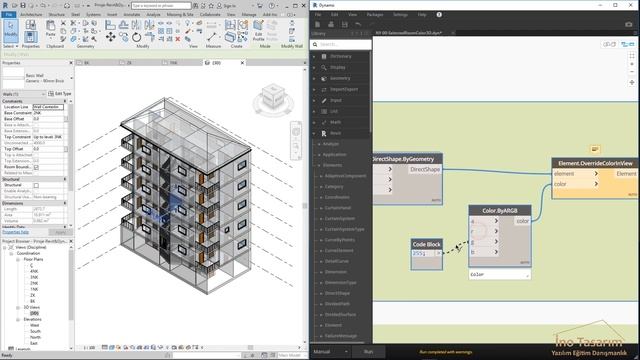Click the Edit Type icon in Properties

coord(51,94)
